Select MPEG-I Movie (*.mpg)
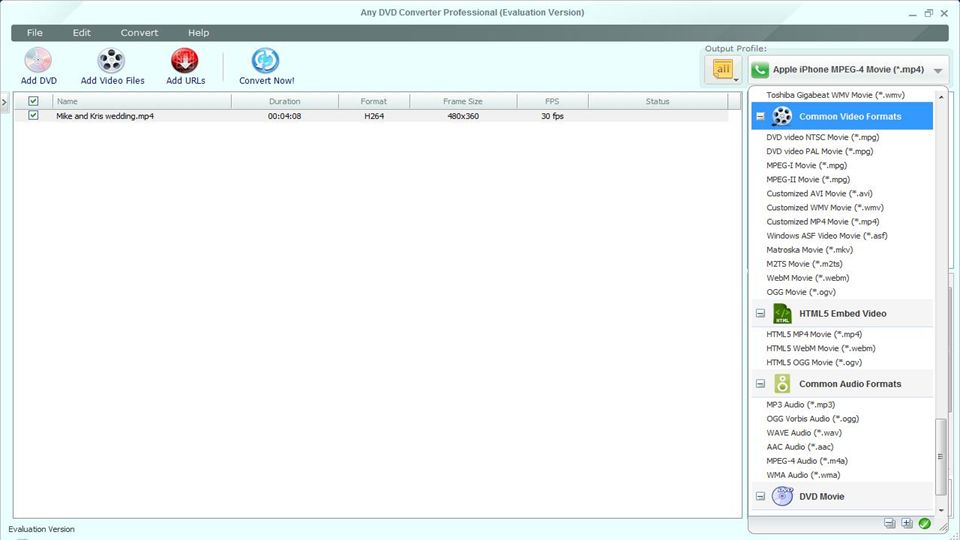The image size is (960, 540). (x=806, y=165)
